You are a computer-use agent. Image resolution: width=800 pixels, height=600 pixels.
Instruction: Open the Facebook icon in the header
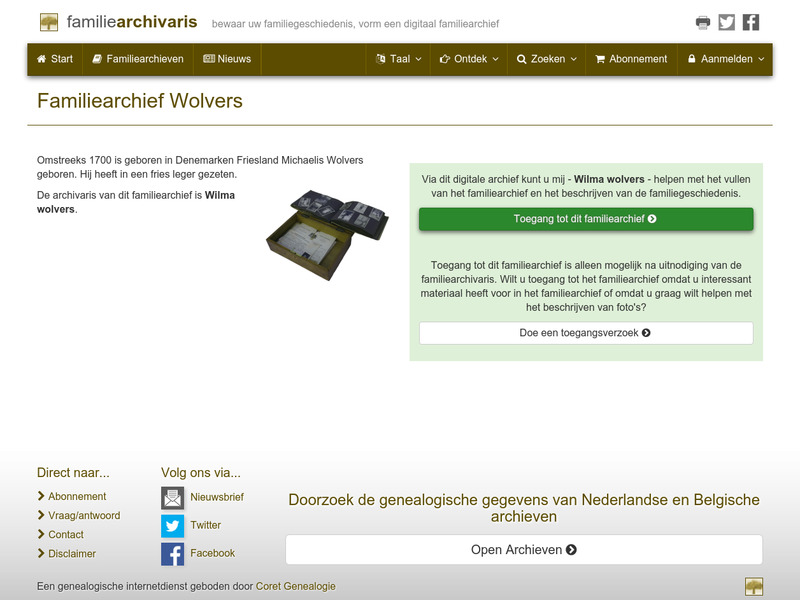point(751,21)
